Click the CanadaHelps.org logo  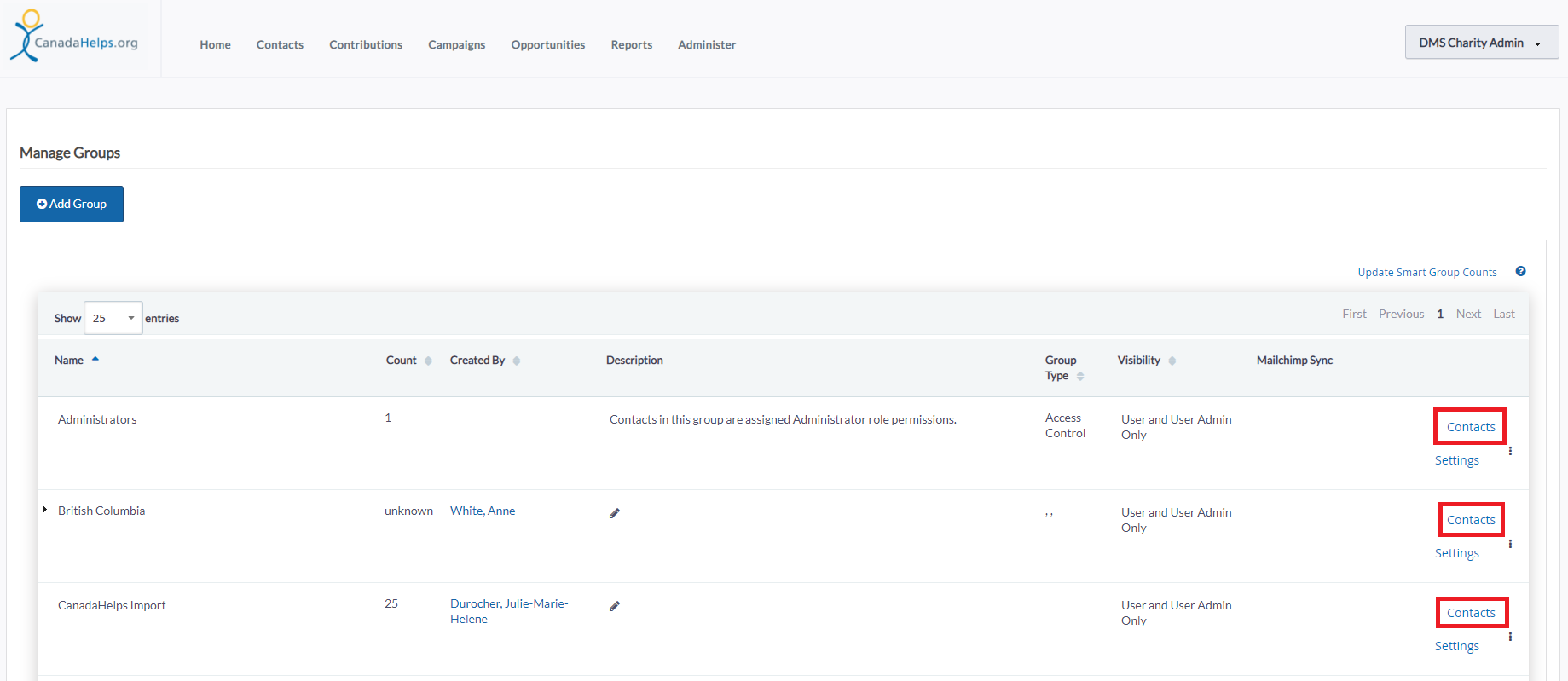[74, 36]
